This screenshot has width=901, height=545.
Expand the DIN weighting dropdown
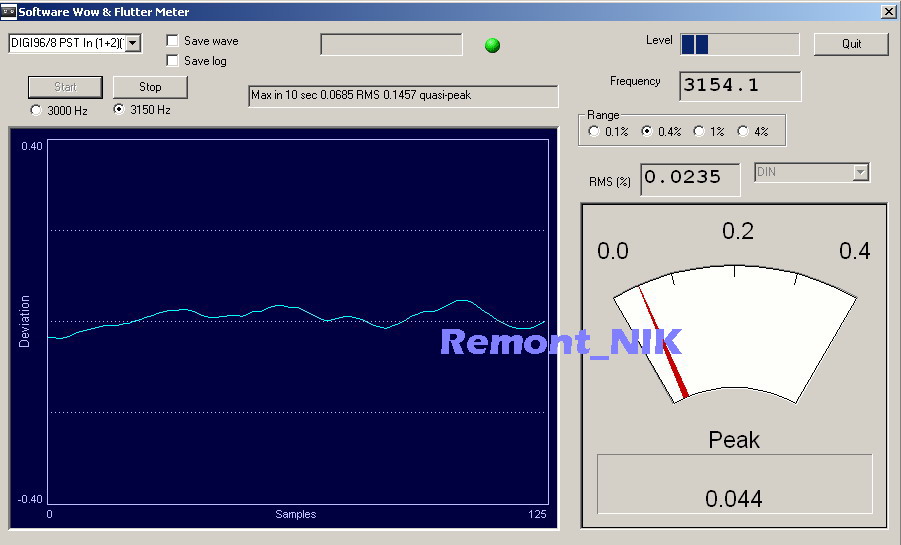pos(860,173)
